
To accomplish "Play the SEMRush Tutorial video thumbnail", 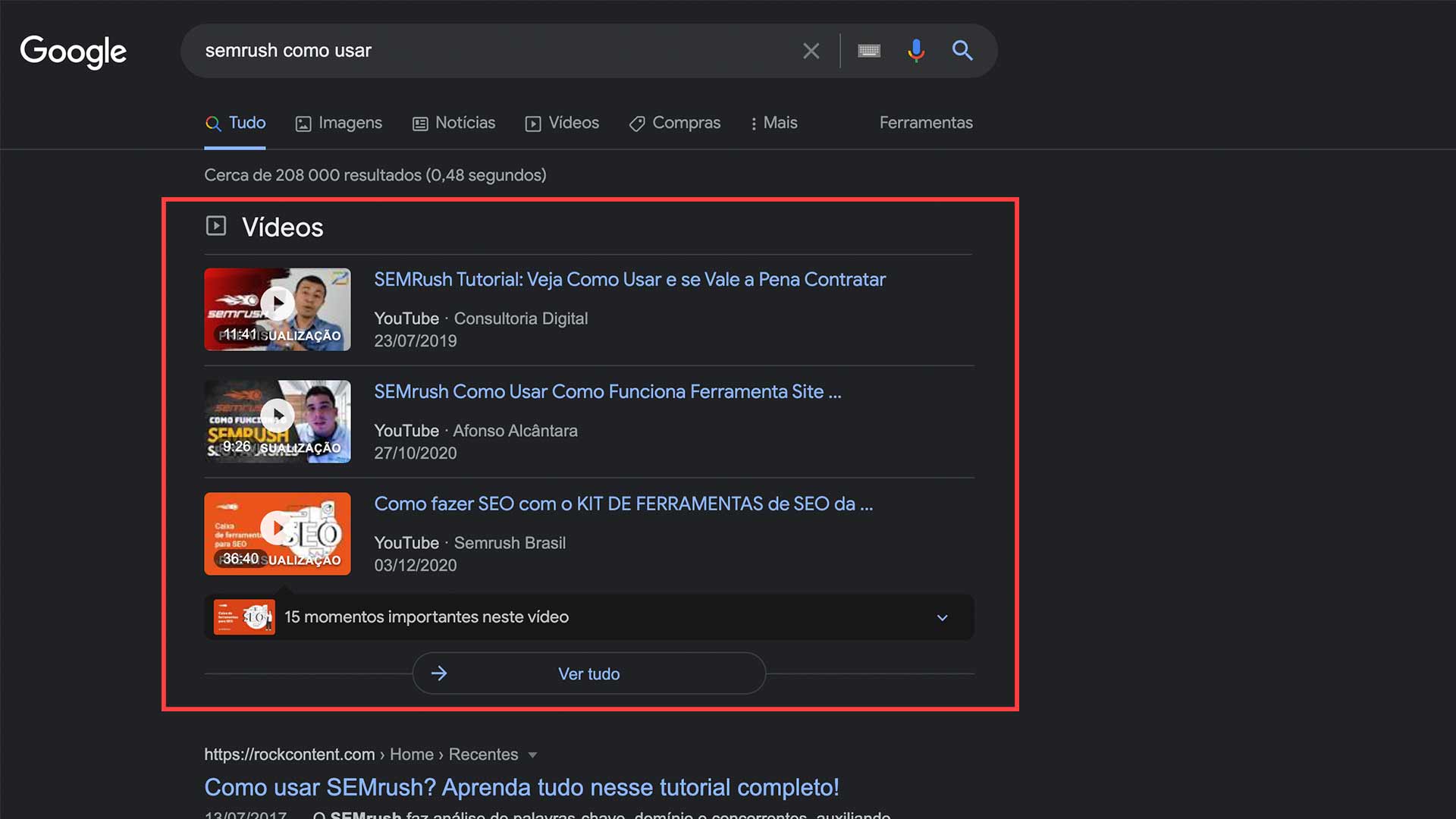I will (278, 309).
